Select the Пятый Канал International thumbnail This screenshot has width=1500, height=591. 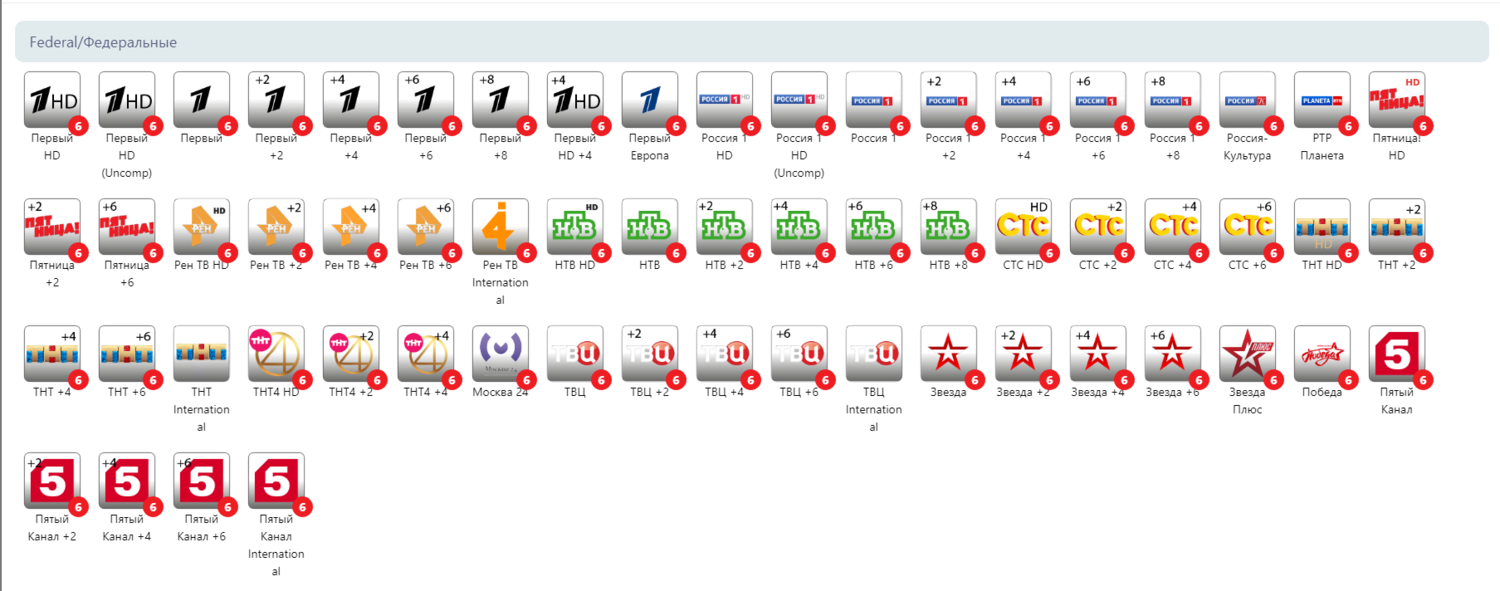click(276, 481)
